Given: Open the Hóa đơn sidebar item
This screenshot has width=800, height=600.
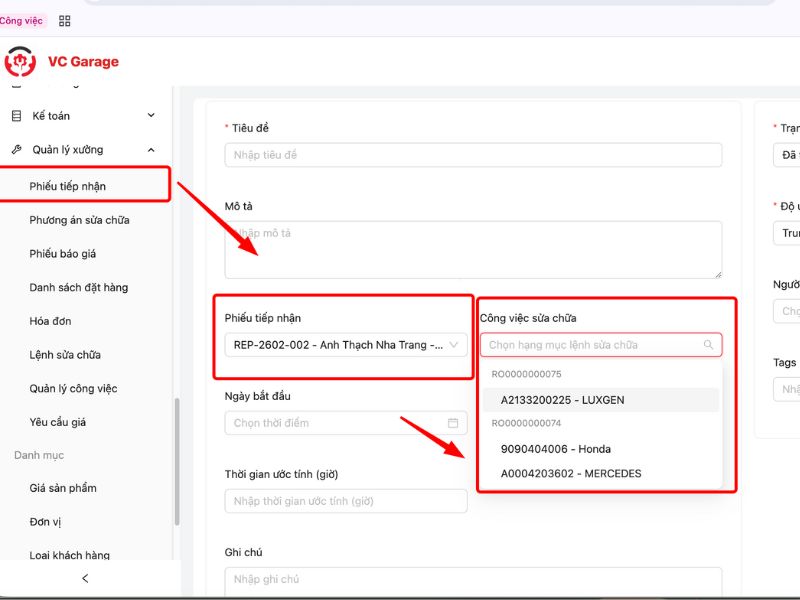Looking at the screenshot, I should (50, 321).
